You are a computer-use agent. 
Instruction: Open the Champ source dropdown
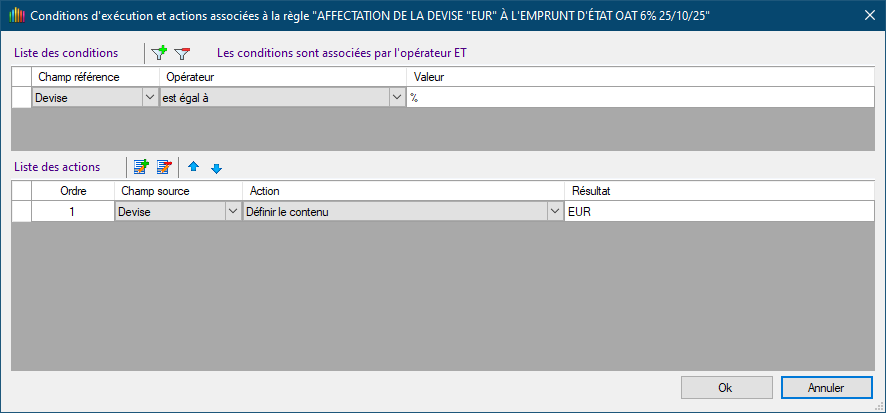point(233,211)
